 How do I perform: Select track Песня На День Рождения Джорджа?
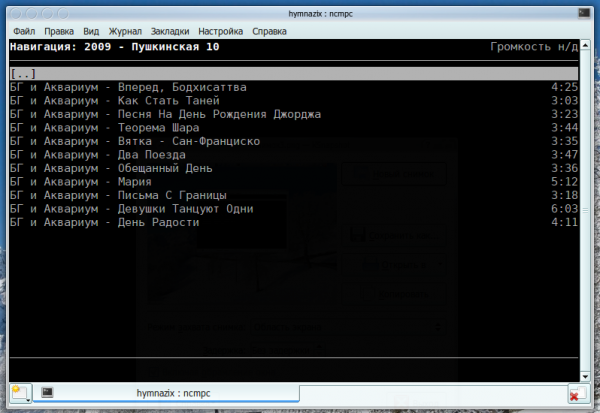pyautogui.click(x=294, y=114)
